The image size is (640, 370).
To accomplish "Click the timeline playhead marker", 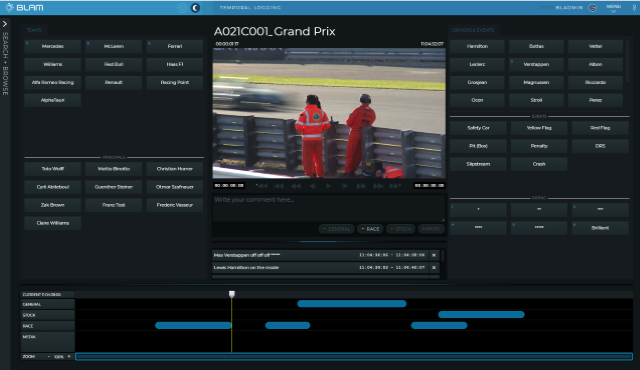I will point(232,294).
